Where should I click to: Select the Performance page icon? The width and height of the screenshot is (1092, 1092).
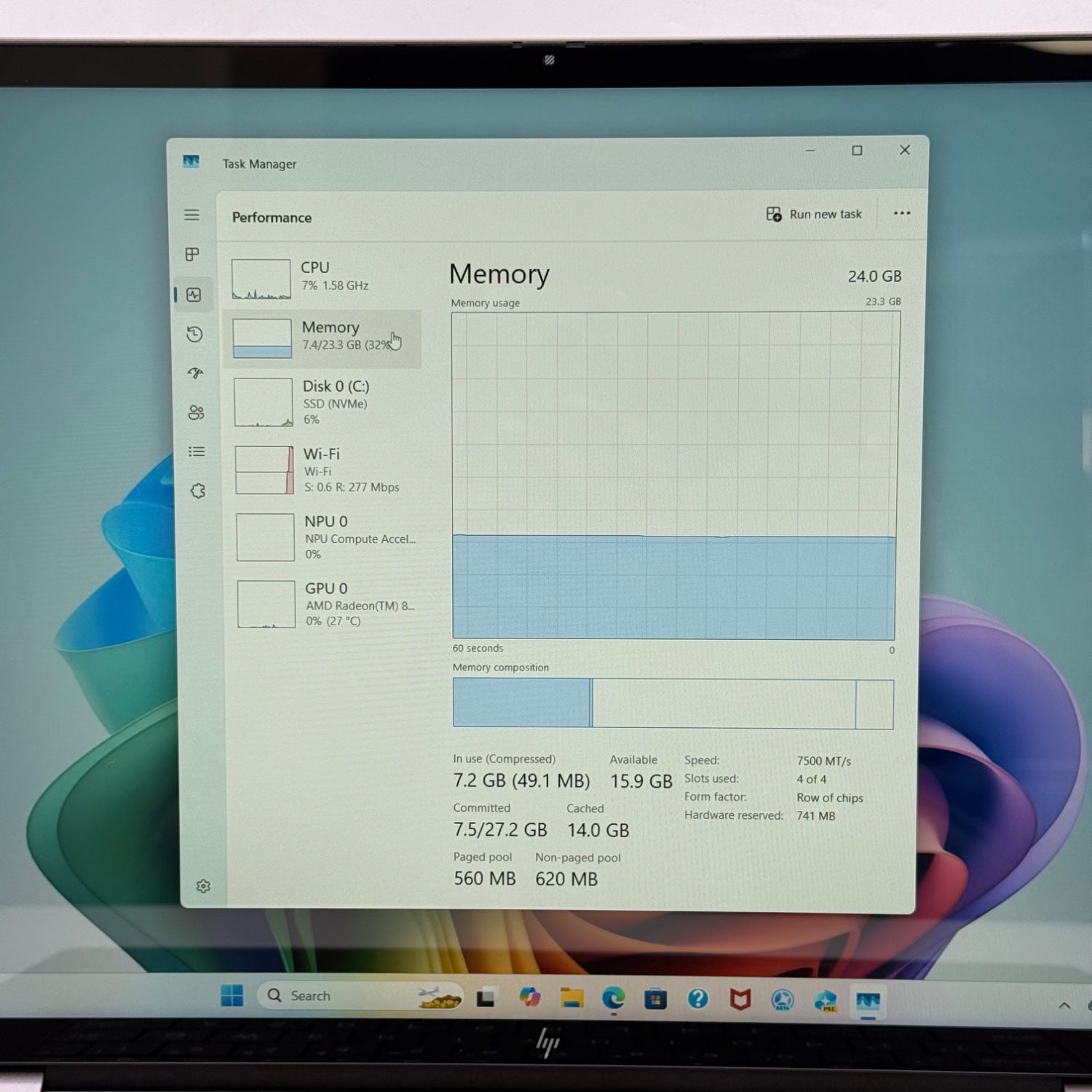pos(194,295)
